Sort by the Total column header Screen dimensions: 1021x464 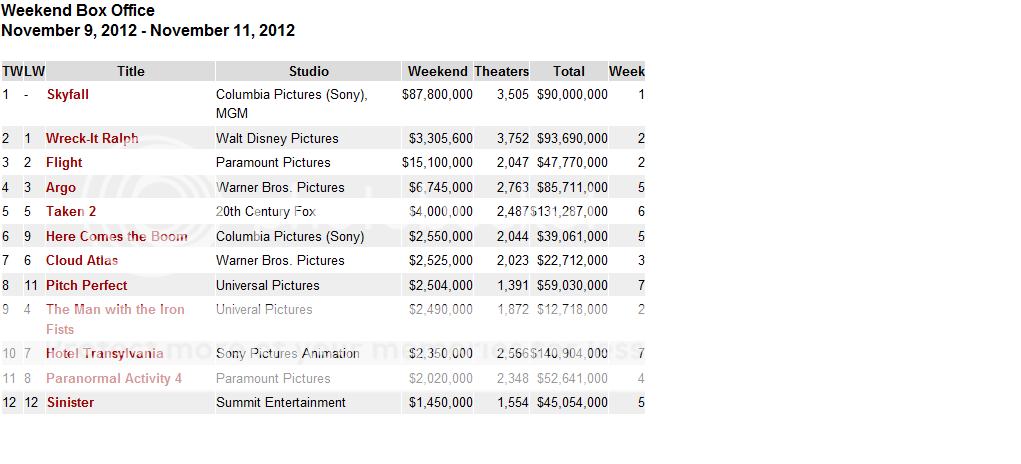point(569,71)
